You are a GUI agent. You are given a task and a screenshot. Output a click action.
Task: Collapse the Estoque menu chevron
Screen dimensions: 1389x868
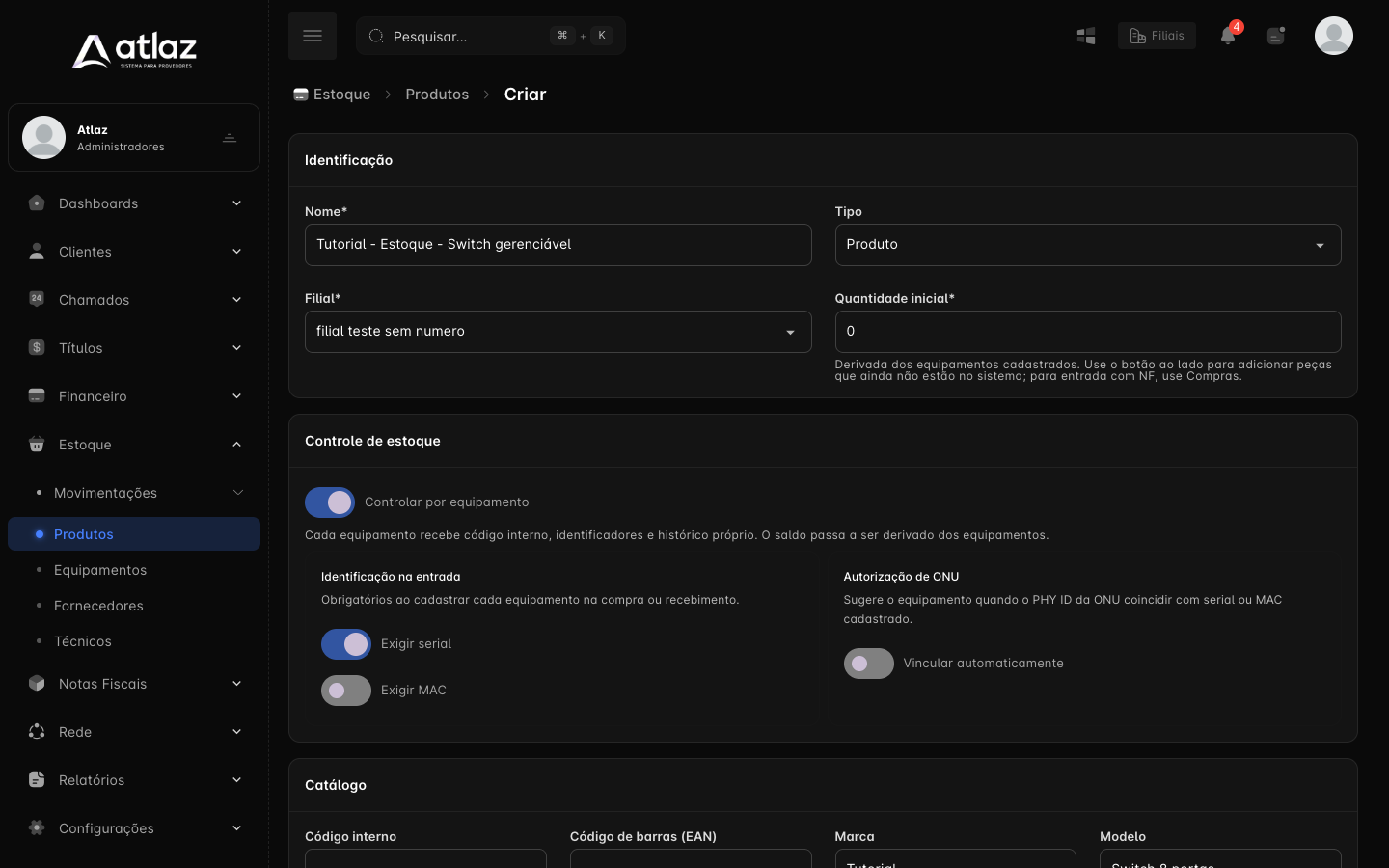236,445
